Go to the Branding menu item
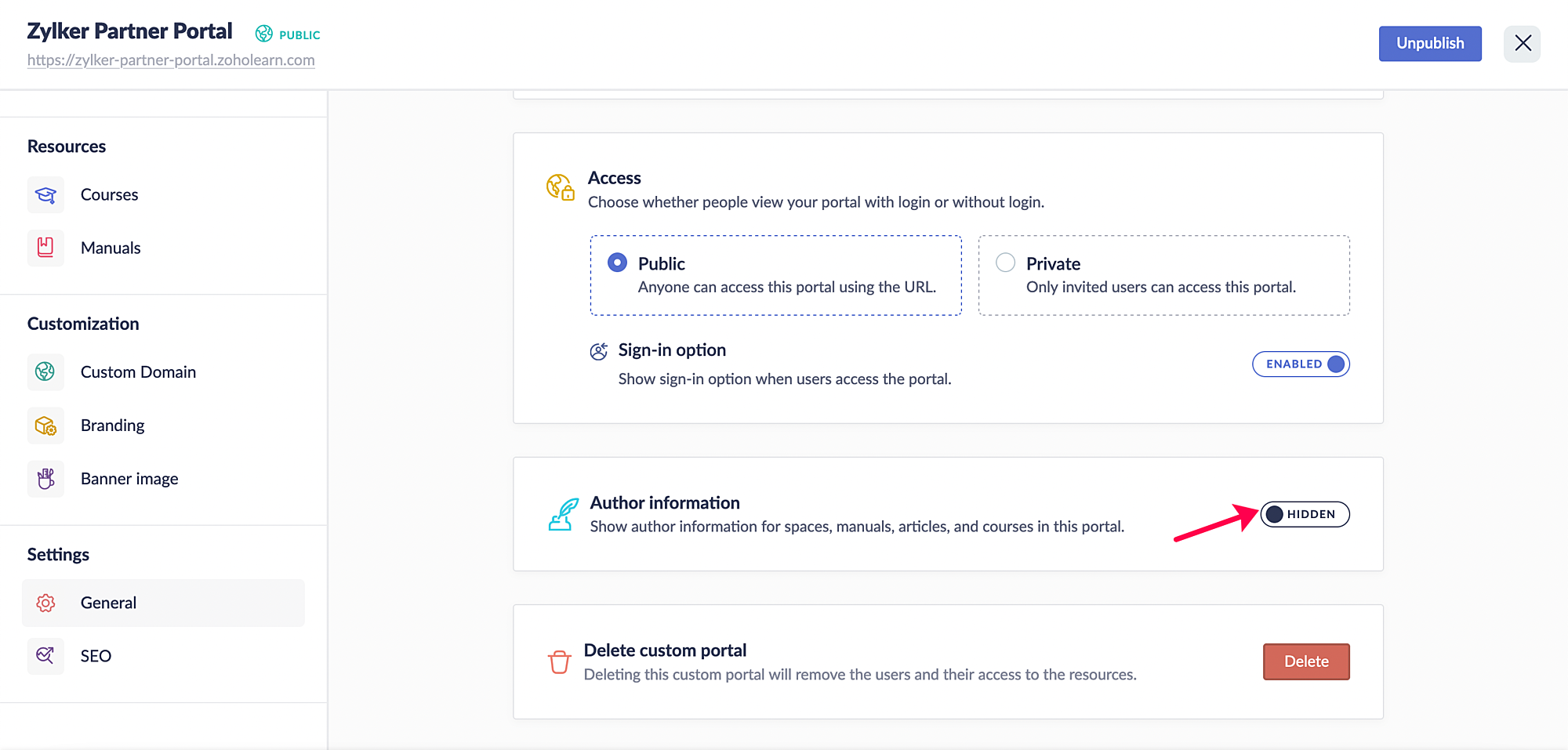1568x750 pixels. pos(112,426)
